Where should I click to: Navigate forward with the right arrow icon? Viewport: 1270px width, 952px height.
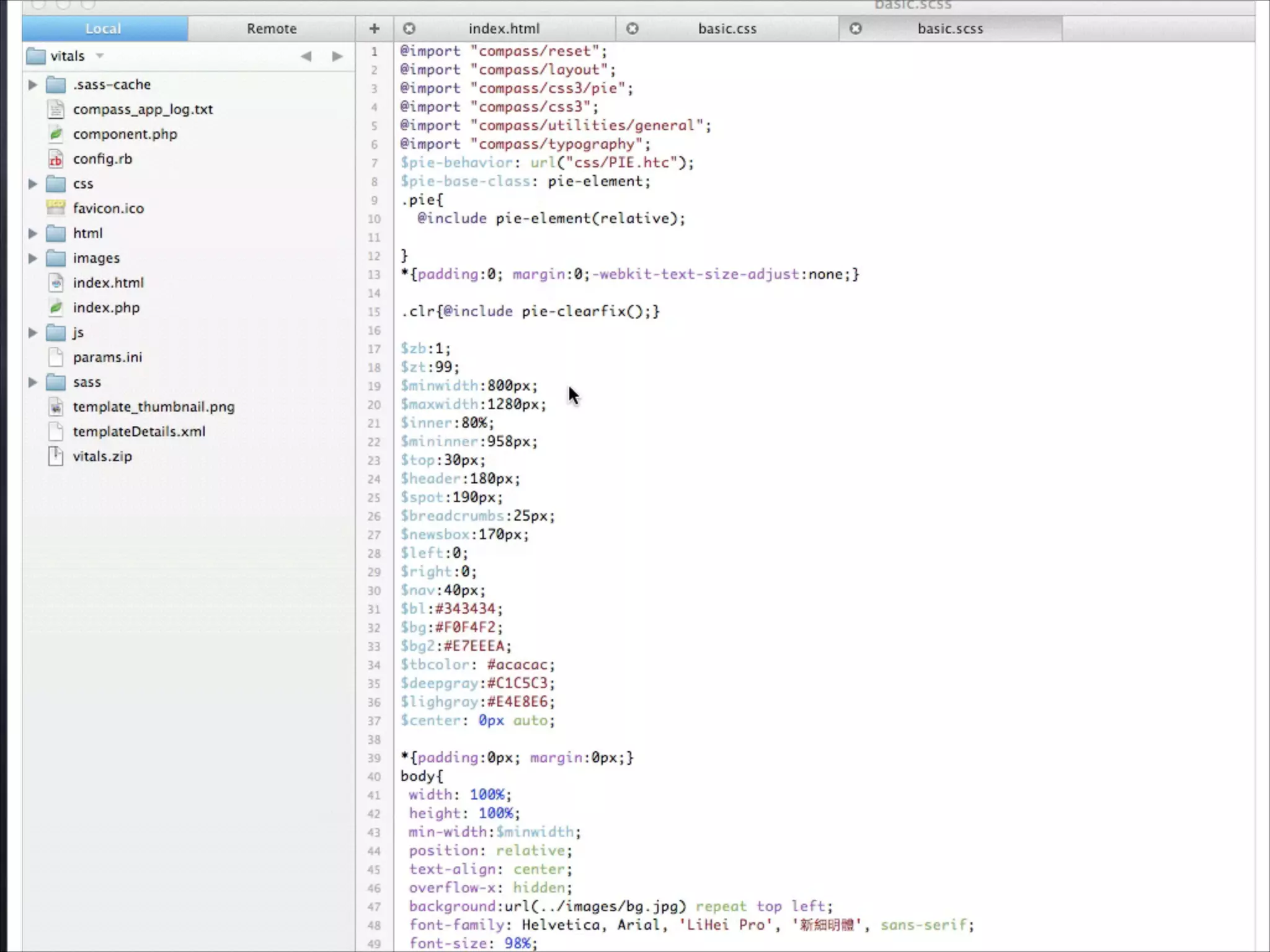pyautogui.click(x=337, y=56)
